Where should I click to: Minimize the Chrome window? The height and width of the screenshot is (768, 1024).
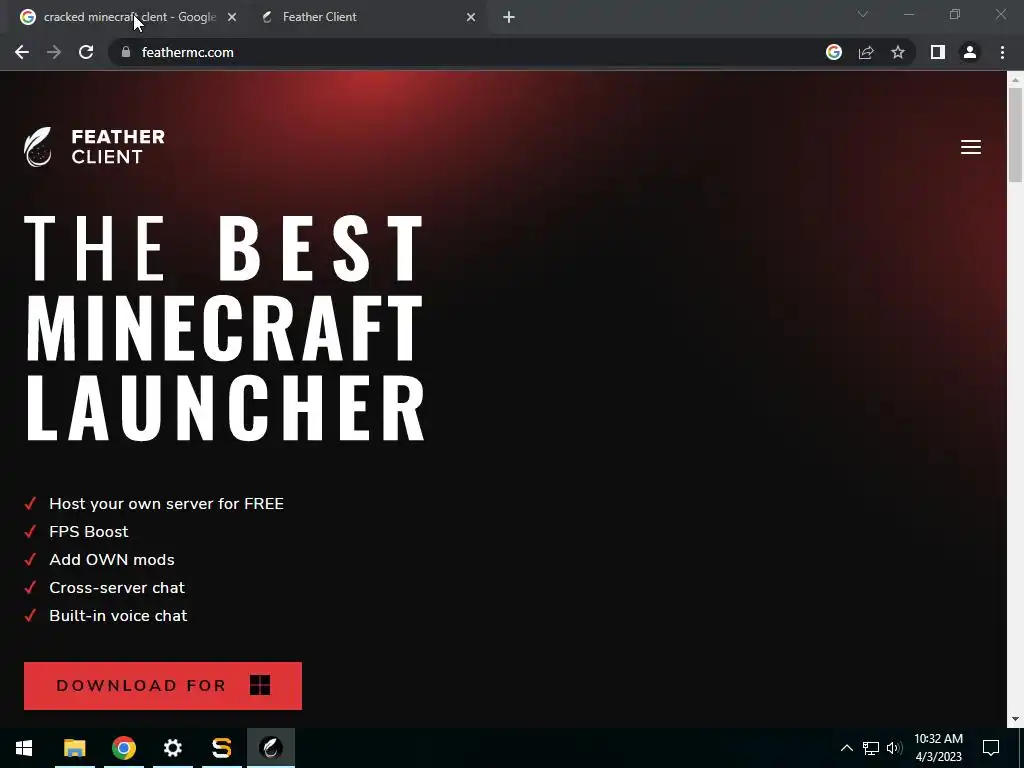pos(909,14)
